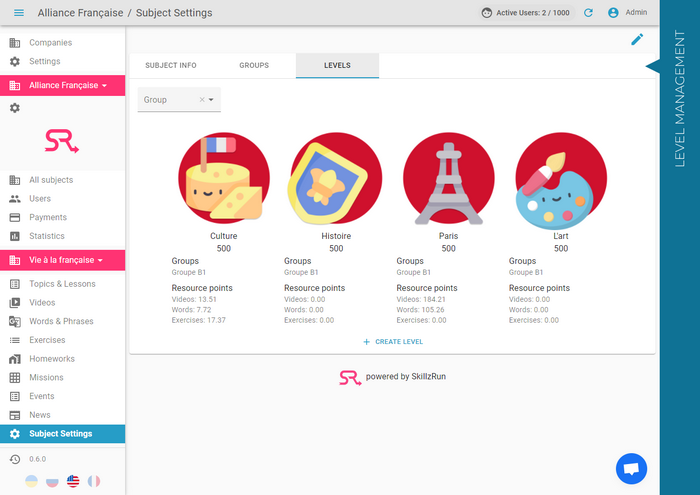Open Words & Phrases
The height and width of the screenshot is (495, 700).
click(62, 321)
